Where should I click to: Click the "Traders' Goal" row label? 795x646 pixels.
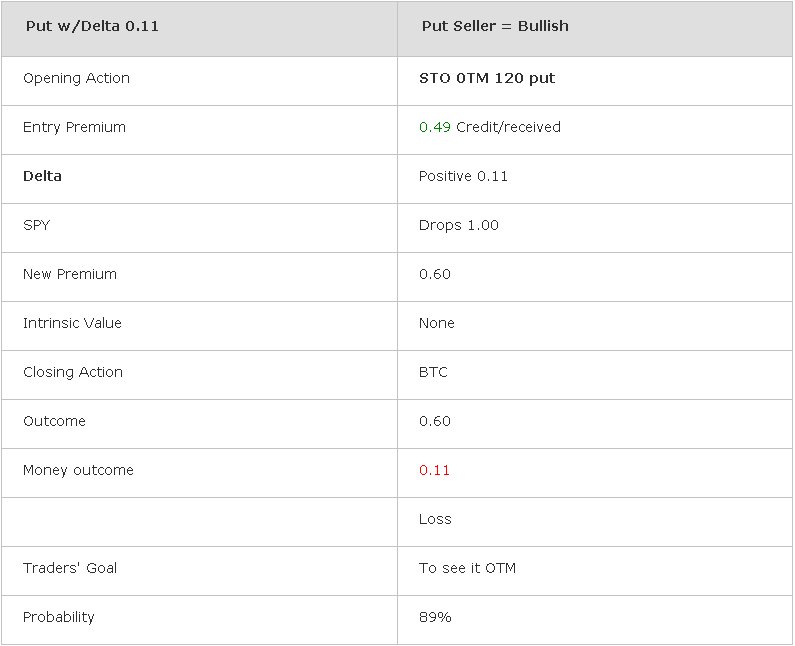(x=70, y=568)
